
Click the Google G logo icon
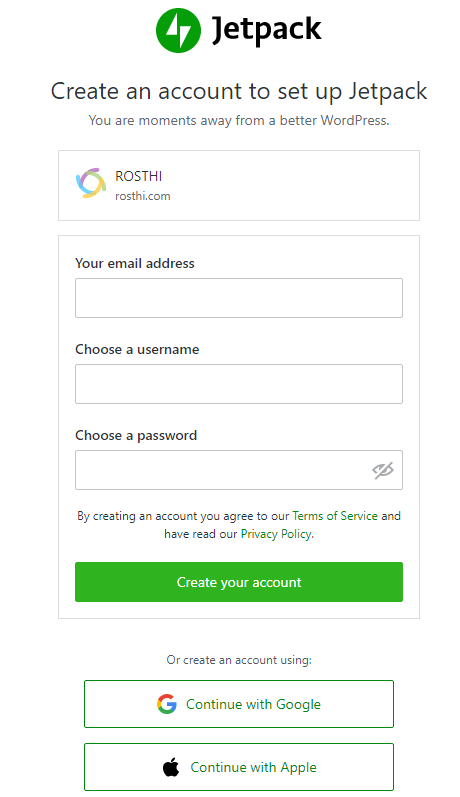click(167, 704)
